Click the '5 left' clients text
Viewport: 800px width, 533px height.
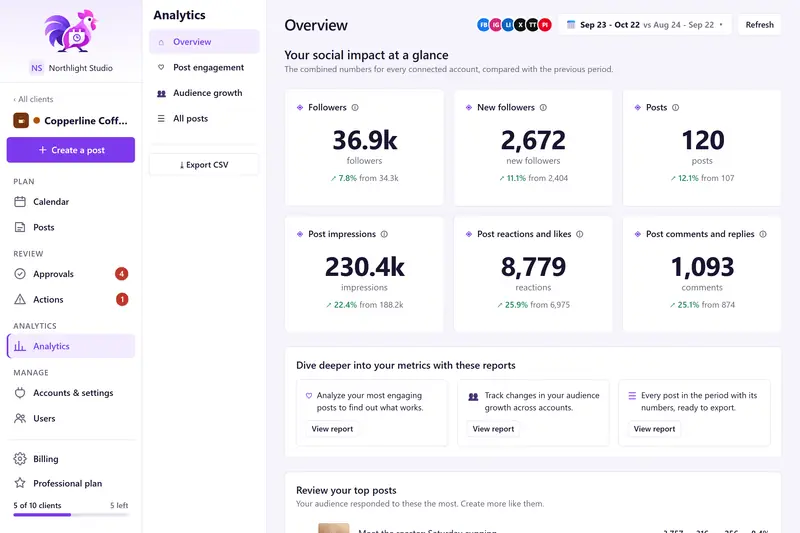click(x=119, y=505)
